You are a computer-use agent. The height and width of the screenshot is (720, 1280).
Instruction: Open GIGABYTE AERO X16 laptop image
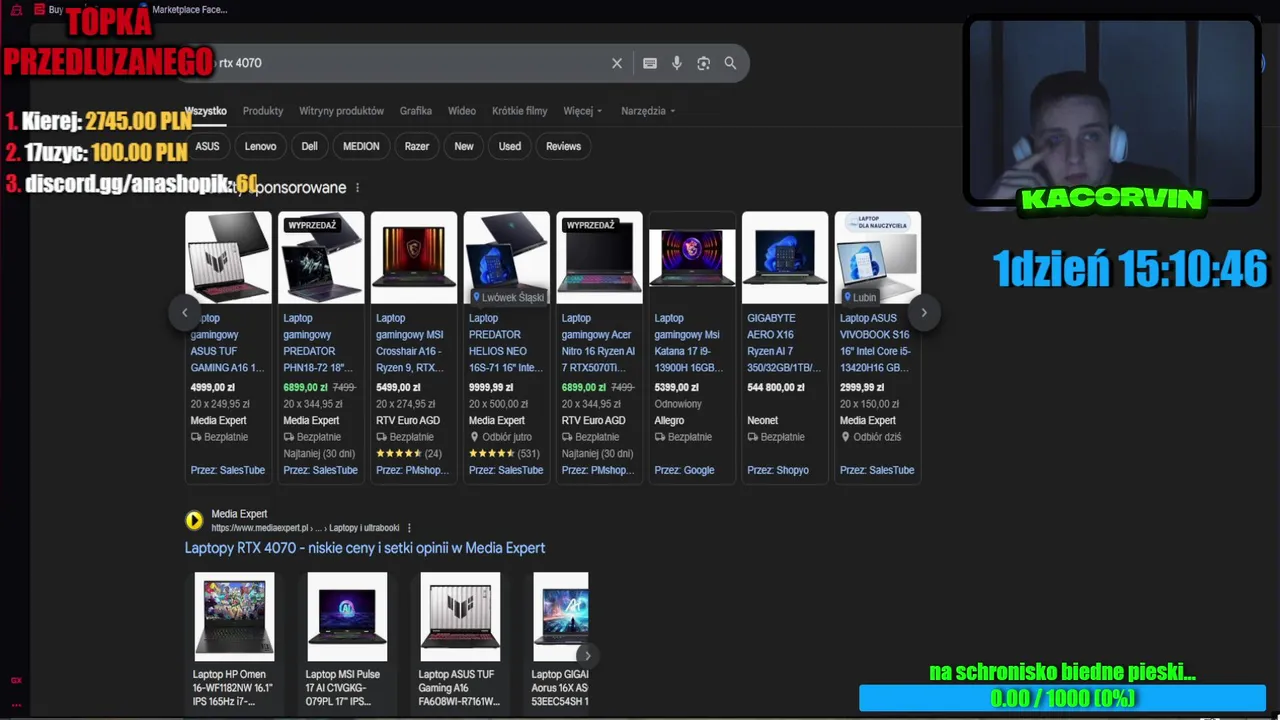pyautogui.click(x=785, y=258)
